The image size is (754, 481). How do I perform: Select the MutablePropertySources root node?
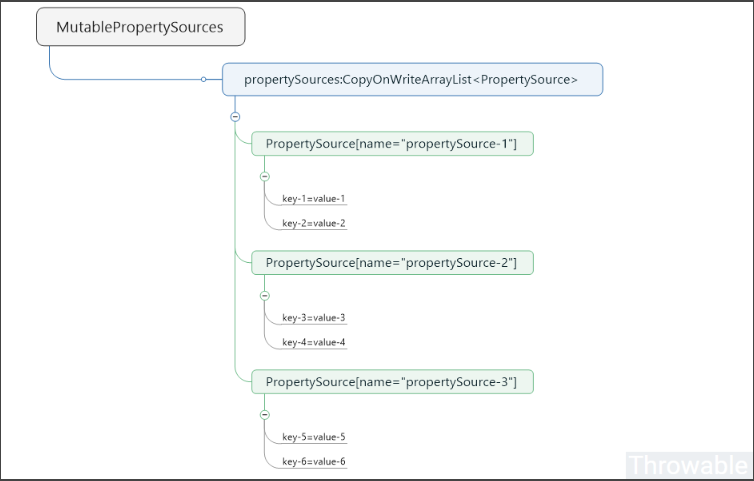click(x=140, y=27)
